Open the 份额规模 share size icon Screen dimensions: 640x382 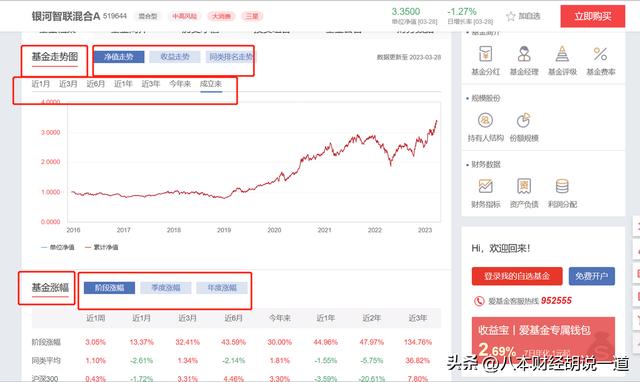[524, 120]
